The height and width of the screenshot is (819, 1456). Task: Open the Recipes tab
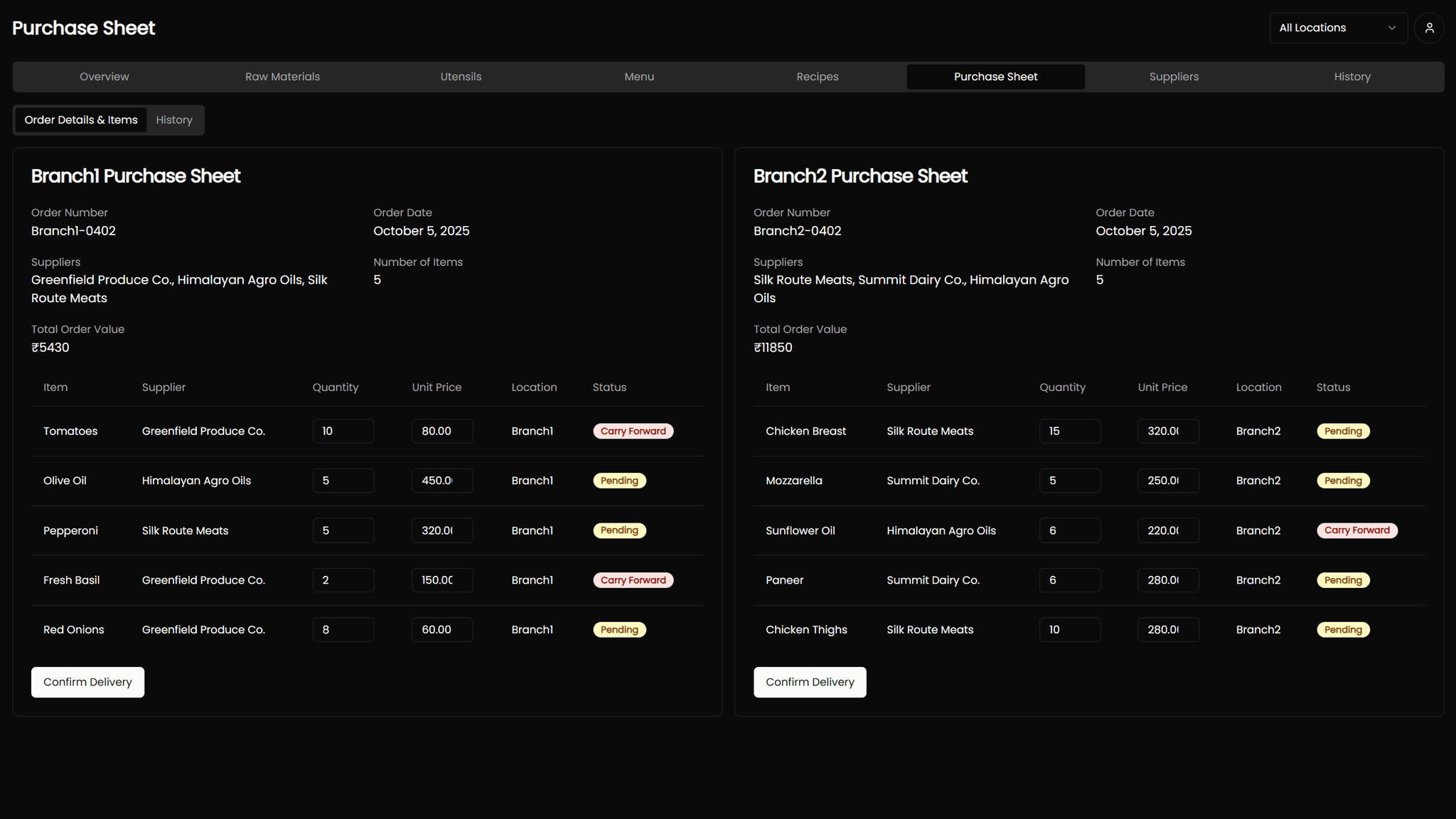(x=817, y=76)
